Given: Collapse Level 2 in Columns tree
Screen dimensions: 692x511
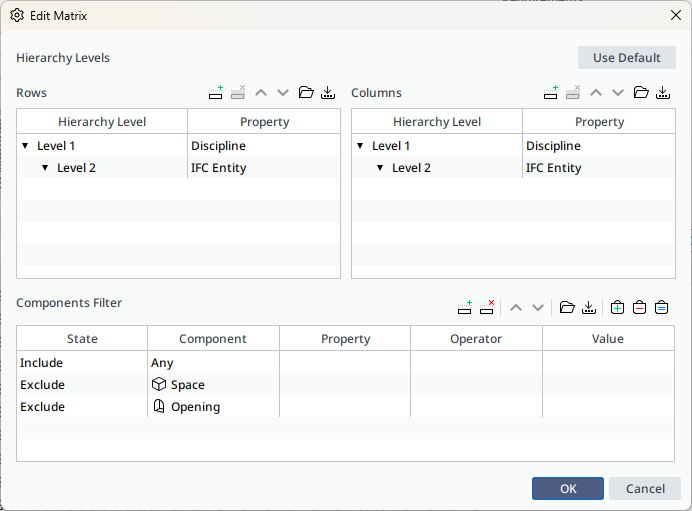Looking at the screenshot, I should pyautogui.click(x=380, y=168).
